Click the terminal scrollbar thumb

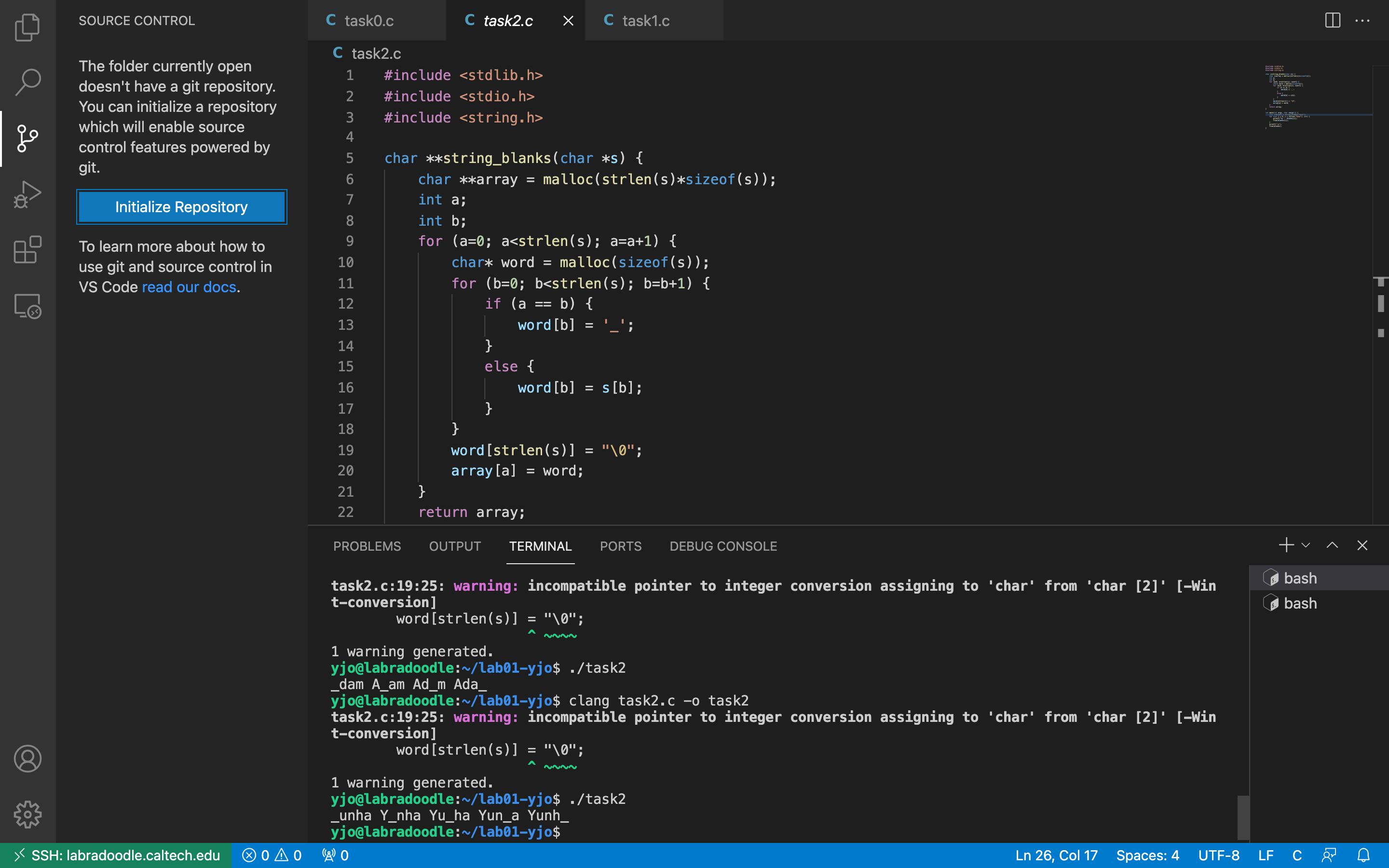pos(1243,817)
